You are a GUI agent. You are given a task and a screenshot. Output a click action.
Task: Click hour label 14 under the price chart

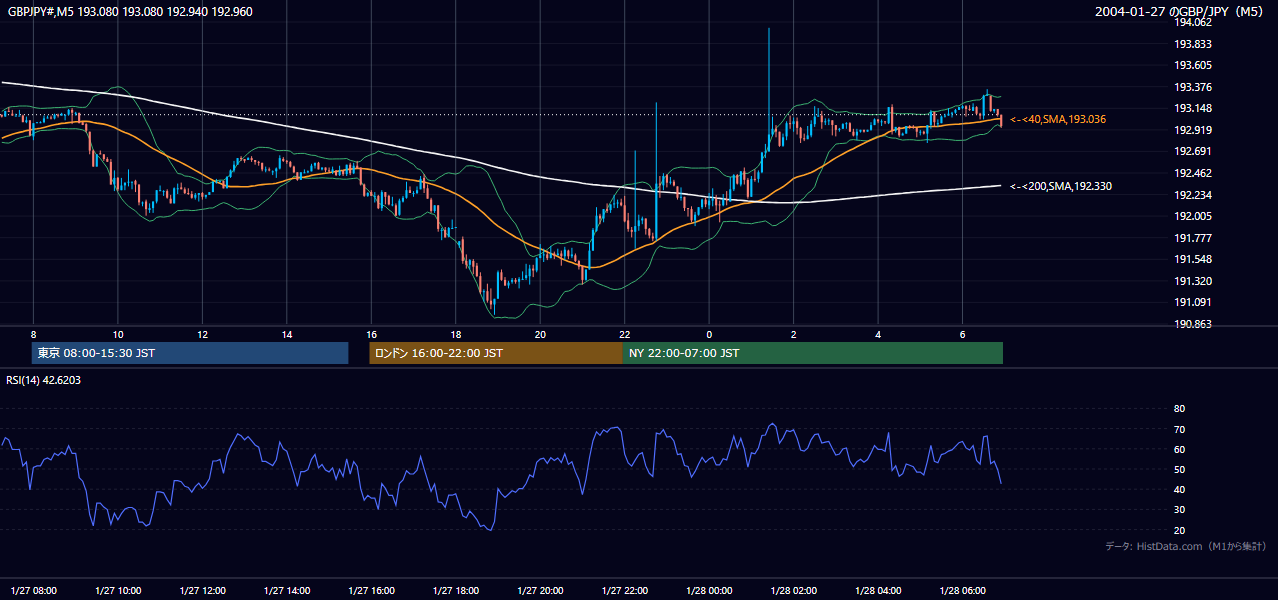pos(286,334)
